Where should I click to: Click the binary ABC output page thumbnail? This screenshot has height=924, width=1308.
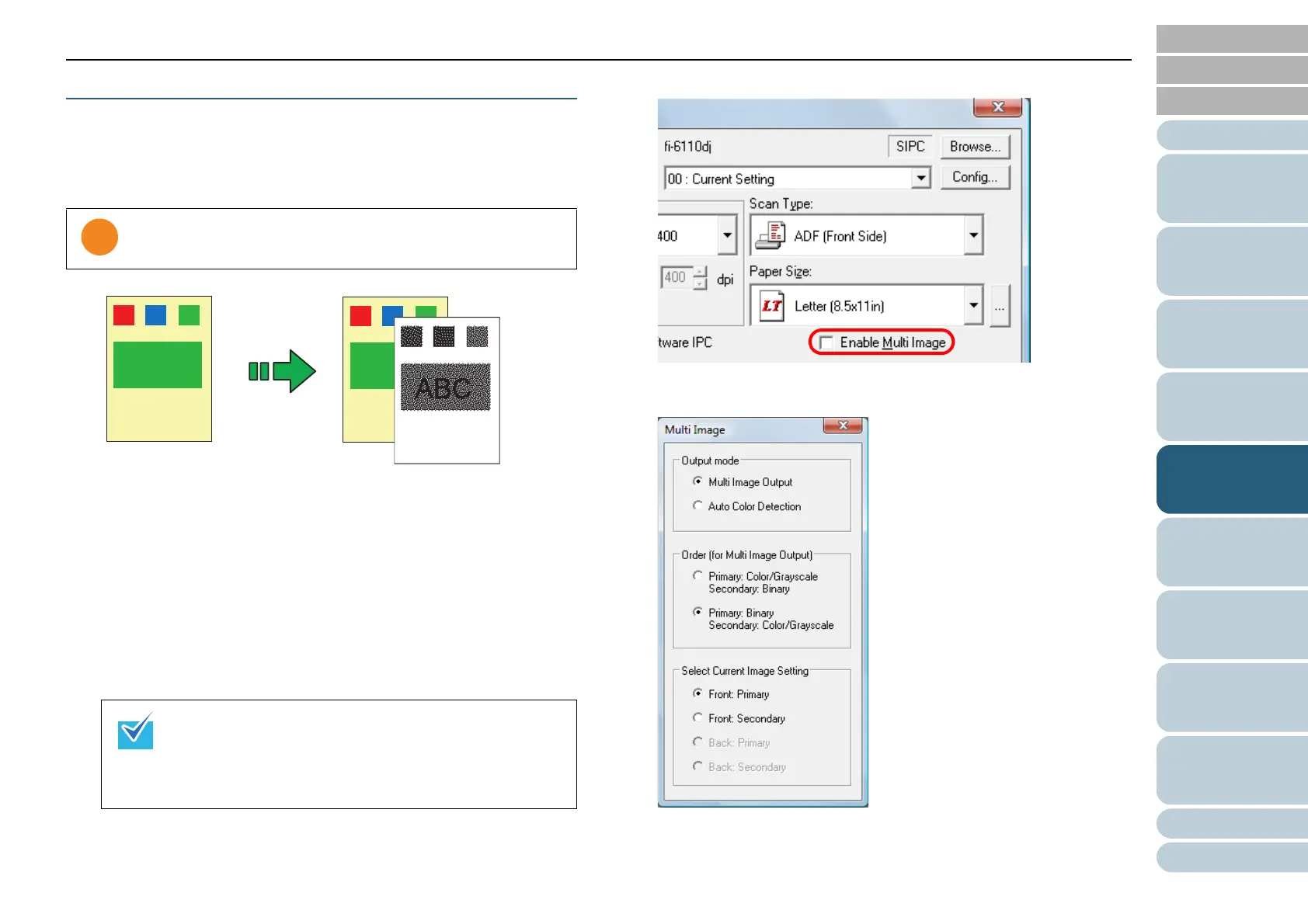point(447,391)
